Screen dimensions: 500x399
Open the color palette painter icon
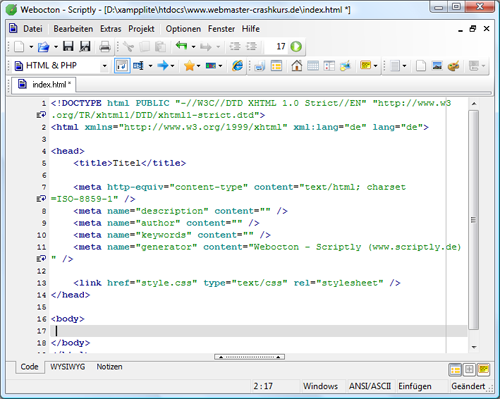453,66
